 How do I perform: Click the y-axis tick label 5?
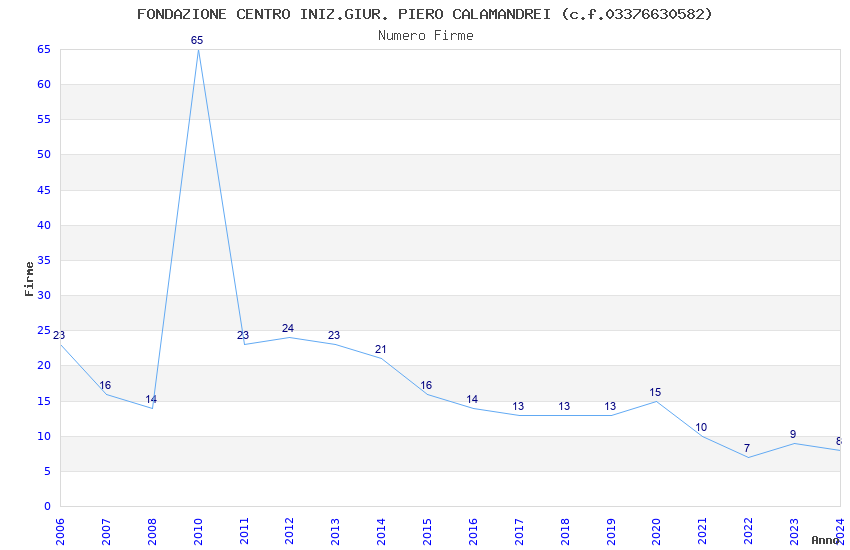(x=47, y=471)
